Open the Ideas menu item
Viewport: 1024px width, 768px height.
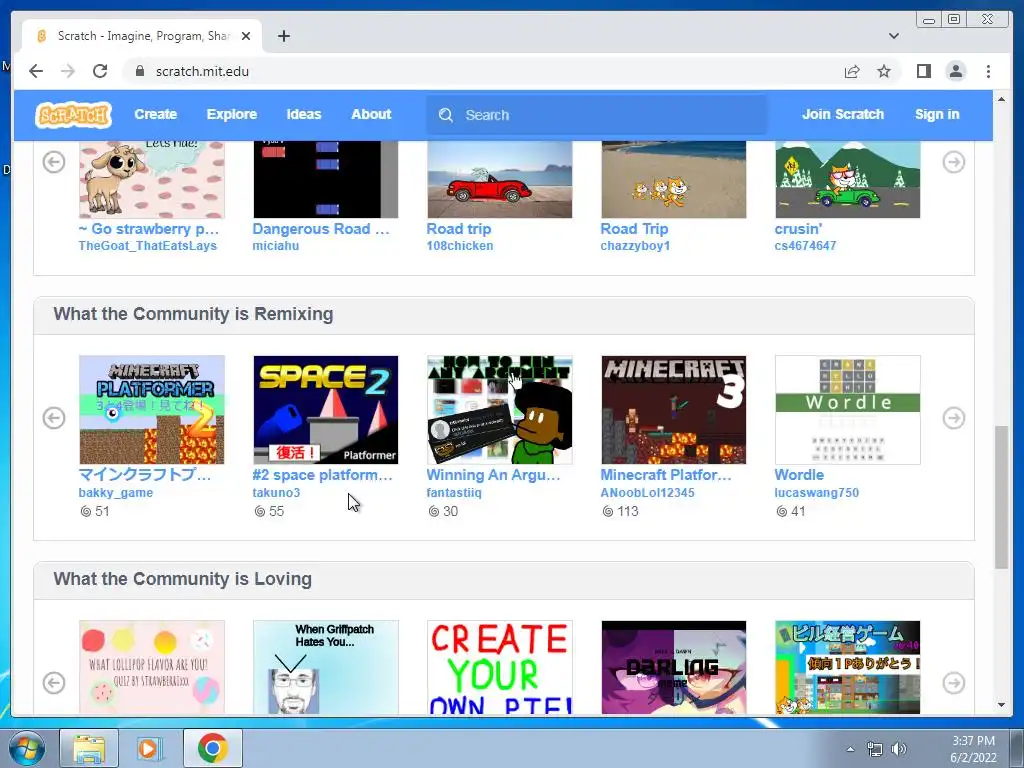(304, 114)
